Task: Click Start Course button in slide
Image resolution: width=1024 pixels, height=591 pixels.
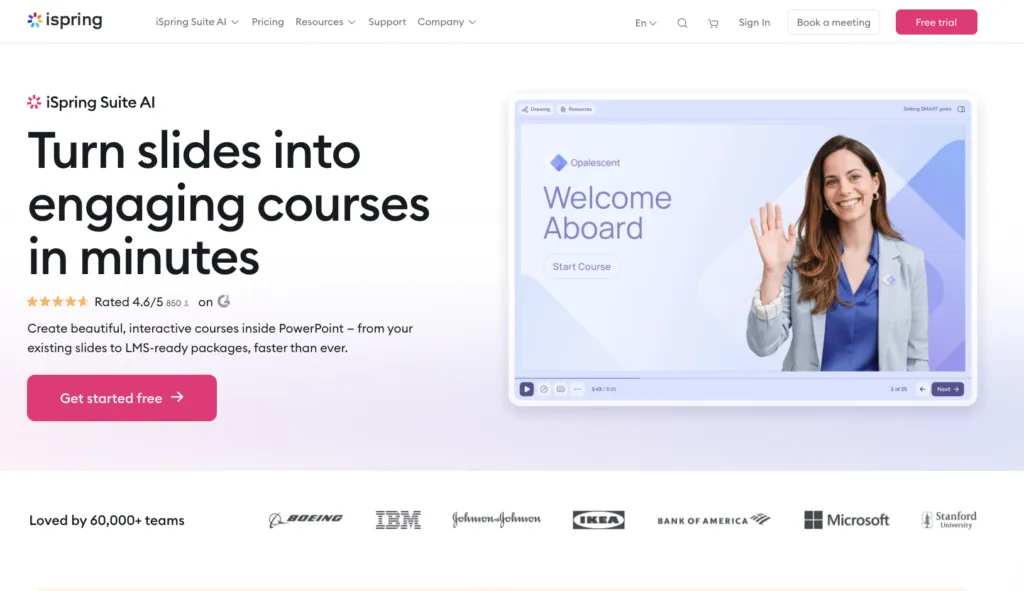Action: [581, 266]
